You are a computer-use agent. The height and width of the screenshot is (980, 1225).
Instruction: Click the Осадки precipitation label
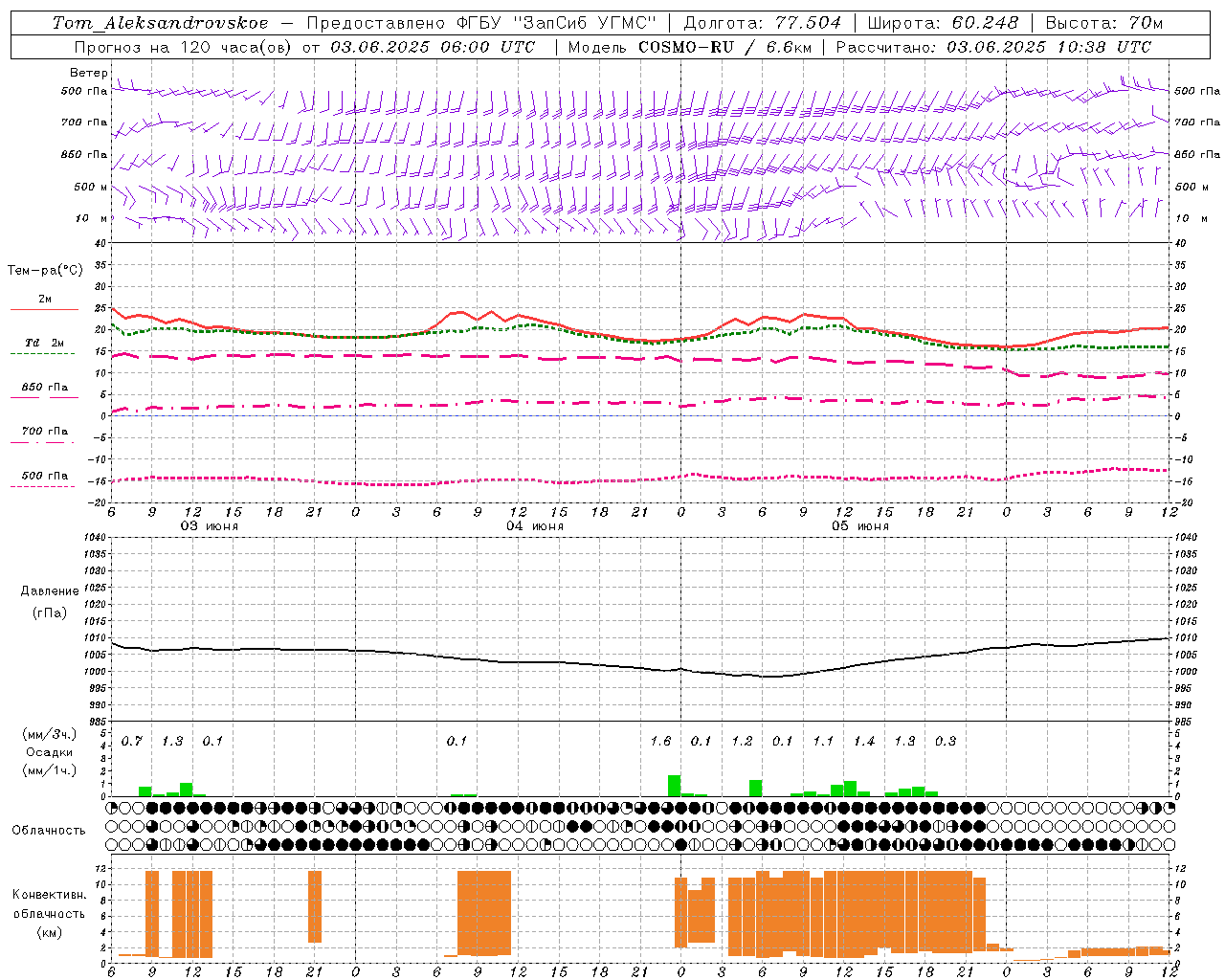click(50, 752)
